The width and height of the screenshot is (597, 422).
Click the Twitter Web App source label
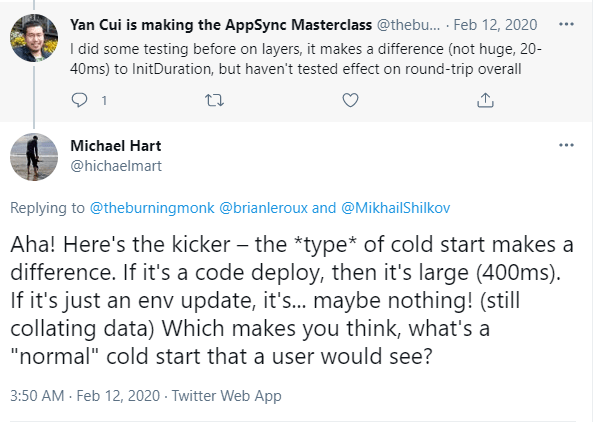pyautogui.click(x=227, y=396)
